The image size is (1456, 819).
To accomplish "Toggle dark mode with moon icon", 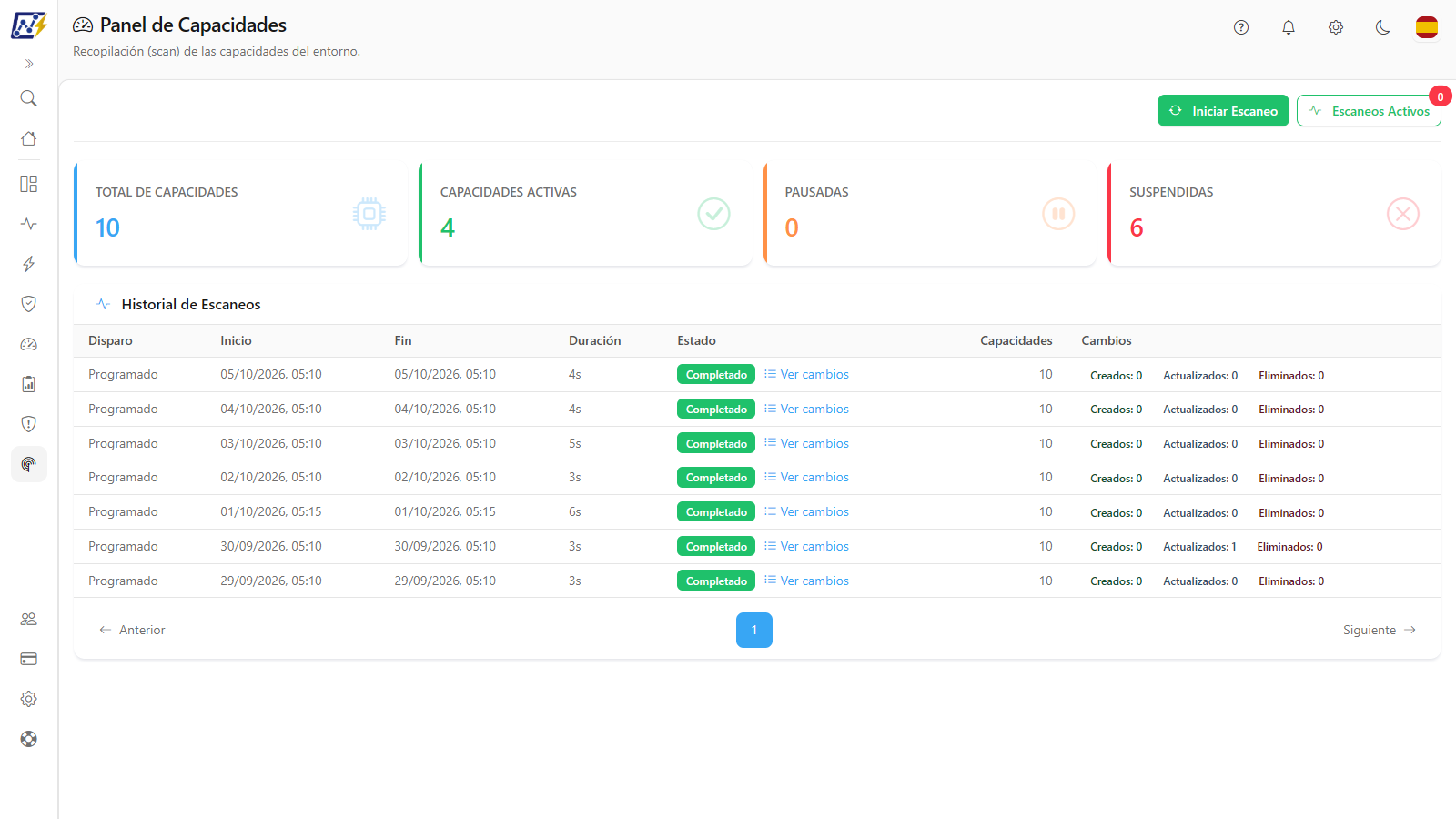I will coord(1383,27).
